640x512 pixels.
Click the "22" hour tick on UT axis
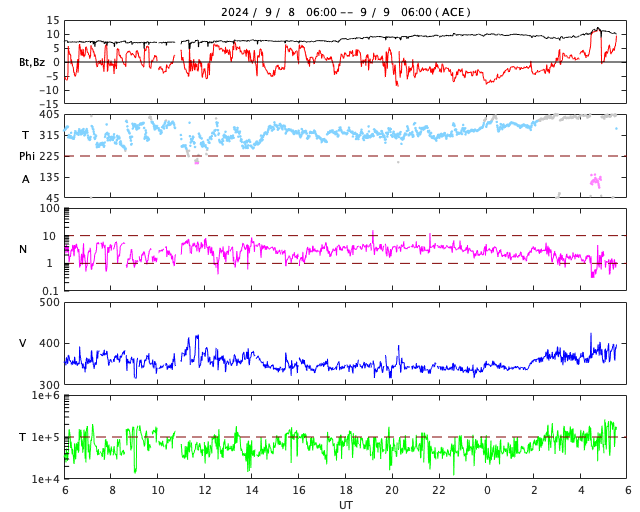pyautogui.click(x=439, y=490)
